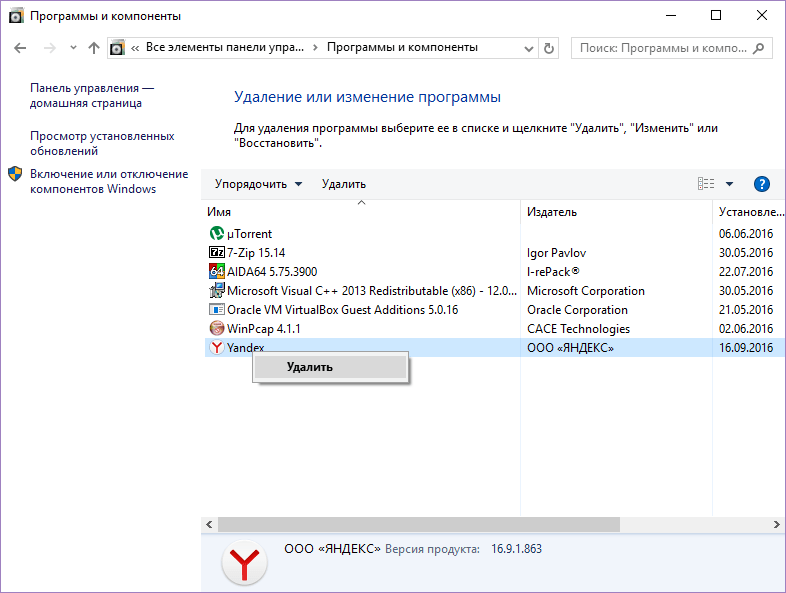Open Включение или отключение компонентов Windows
The image size is (786, 593).
coord(109,181)
